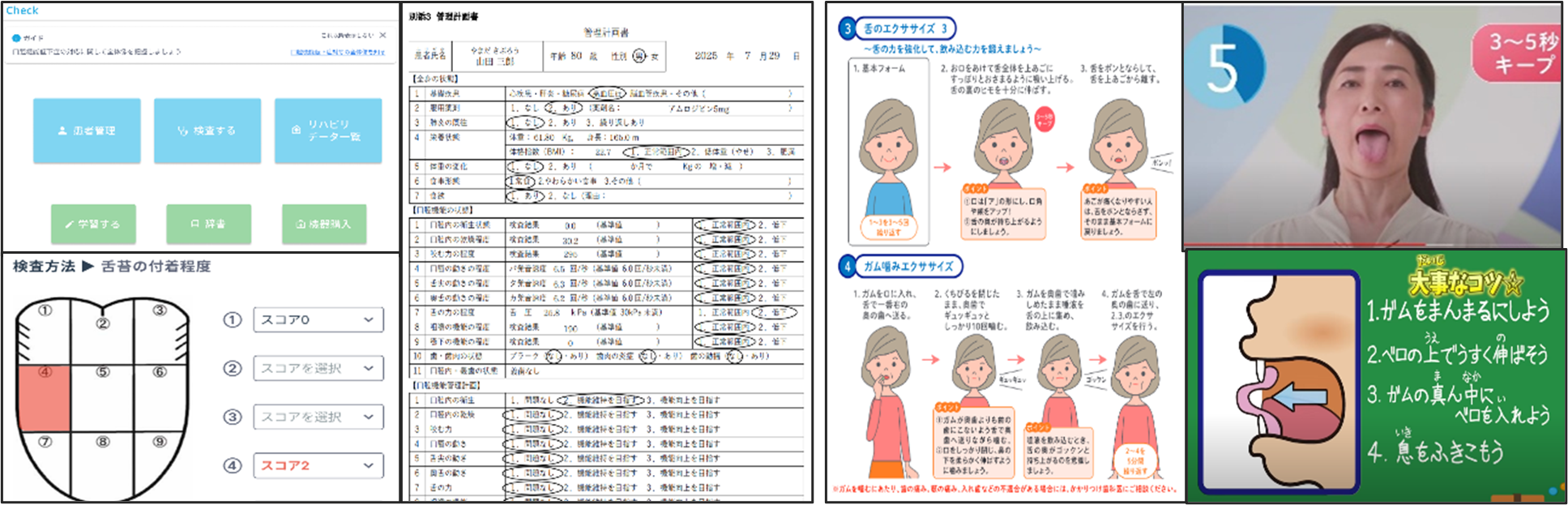Click the 管理計画書 form title
1568x505 pixels.
click(x=606, y=32)
